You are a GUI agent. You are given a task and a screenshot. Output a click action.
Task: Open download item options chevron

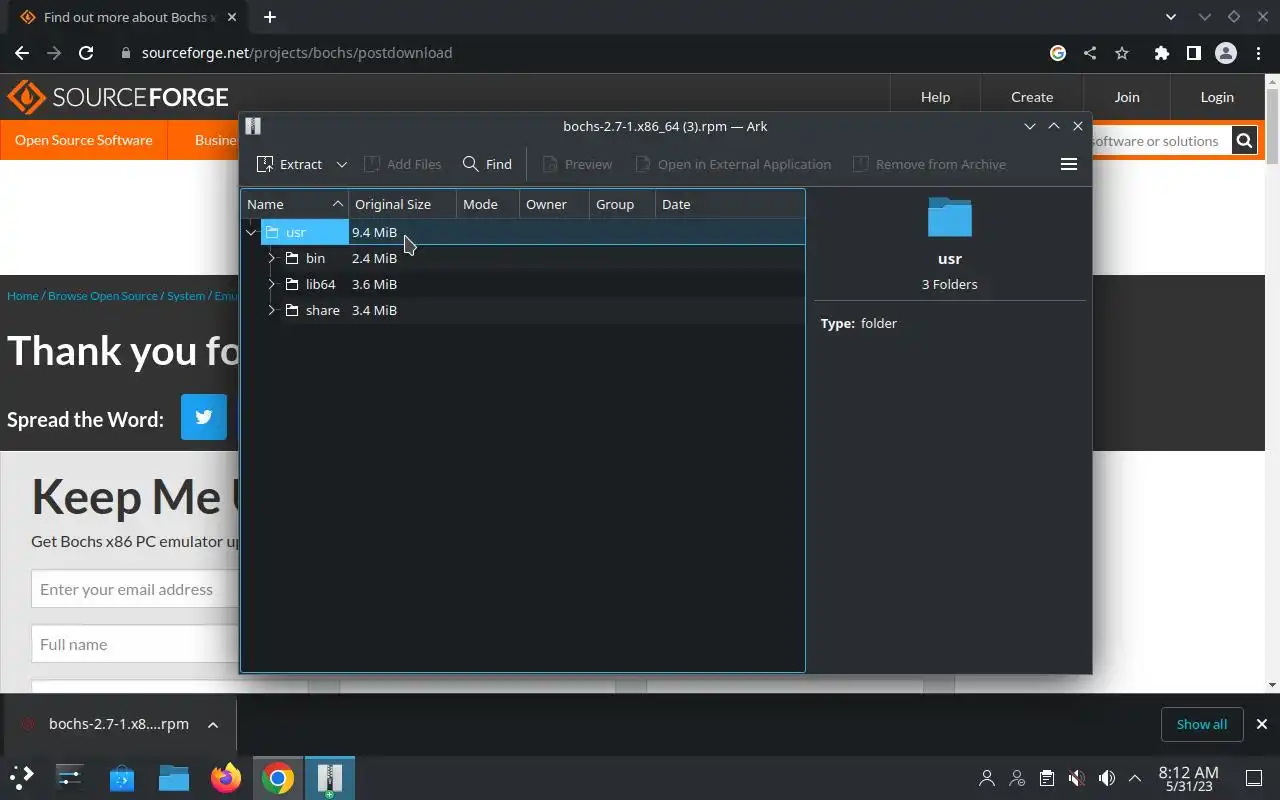coord(213,725)
